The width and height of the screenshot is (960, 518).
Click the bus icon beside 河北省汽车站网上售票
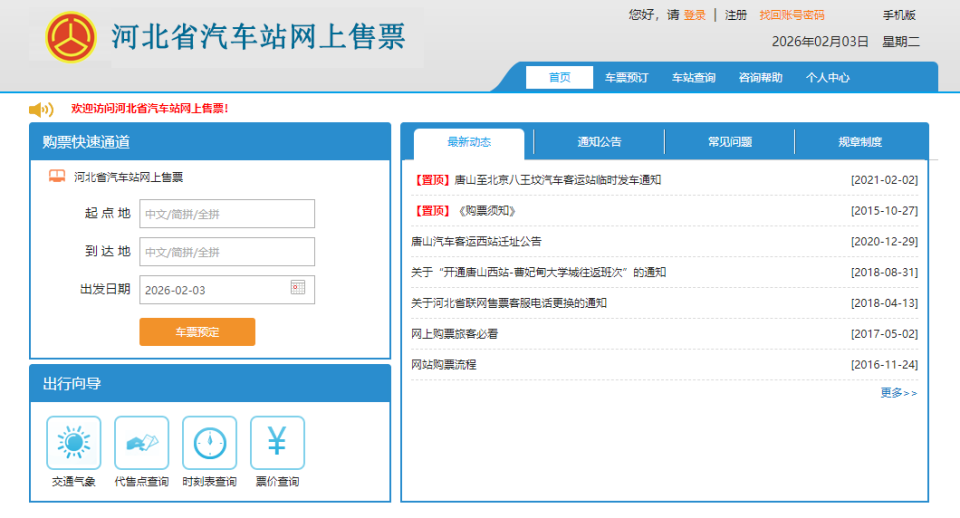point(57,176)
